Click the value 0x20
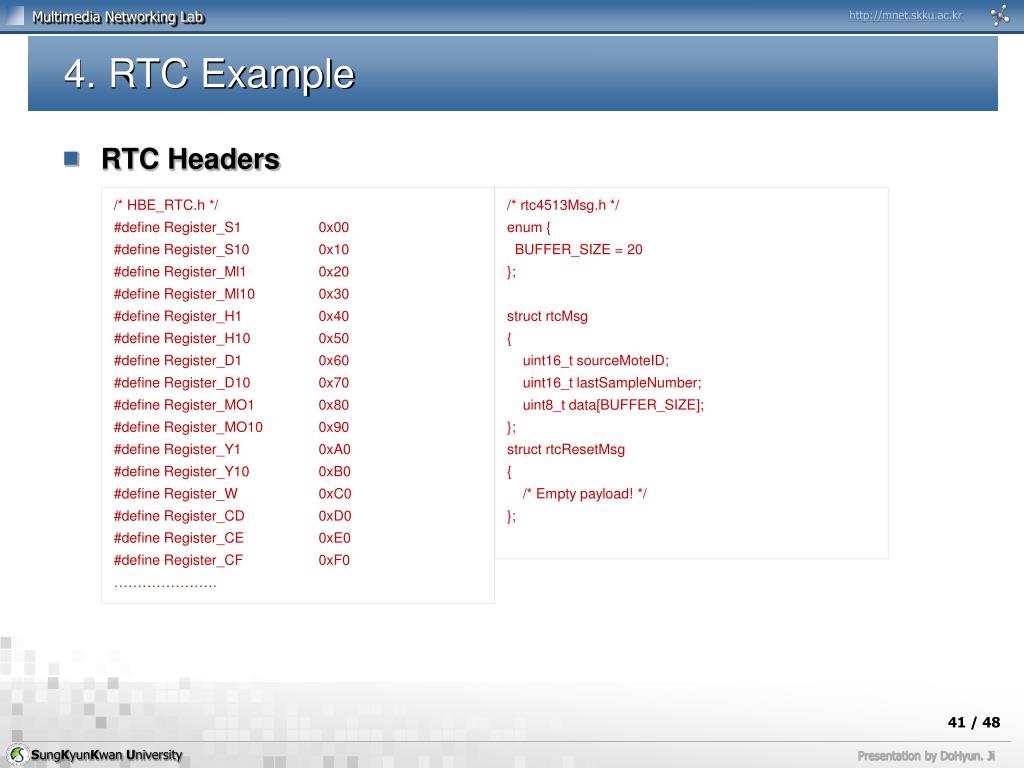This screenshot has height=768, width=1024. (x=334, y=272)
